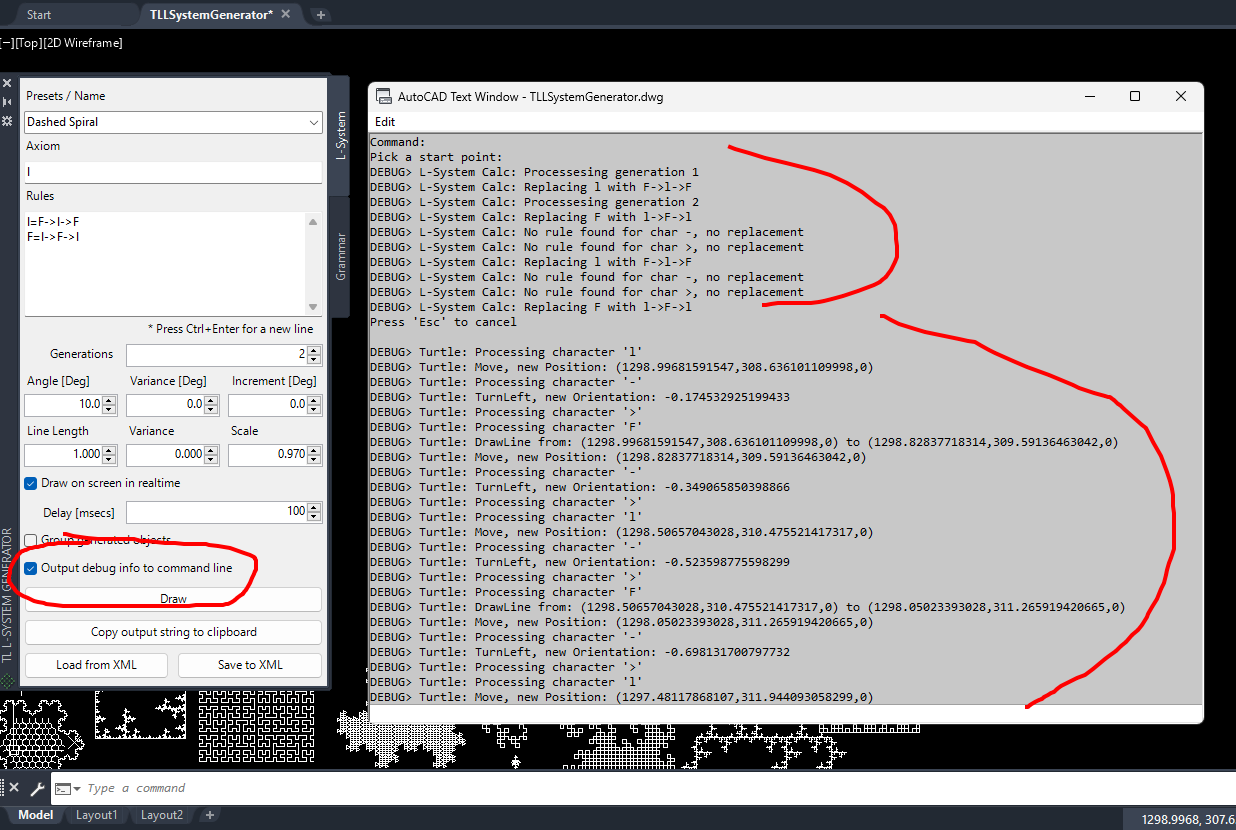
Task: Select the Model tab
Action: [35, 815]
